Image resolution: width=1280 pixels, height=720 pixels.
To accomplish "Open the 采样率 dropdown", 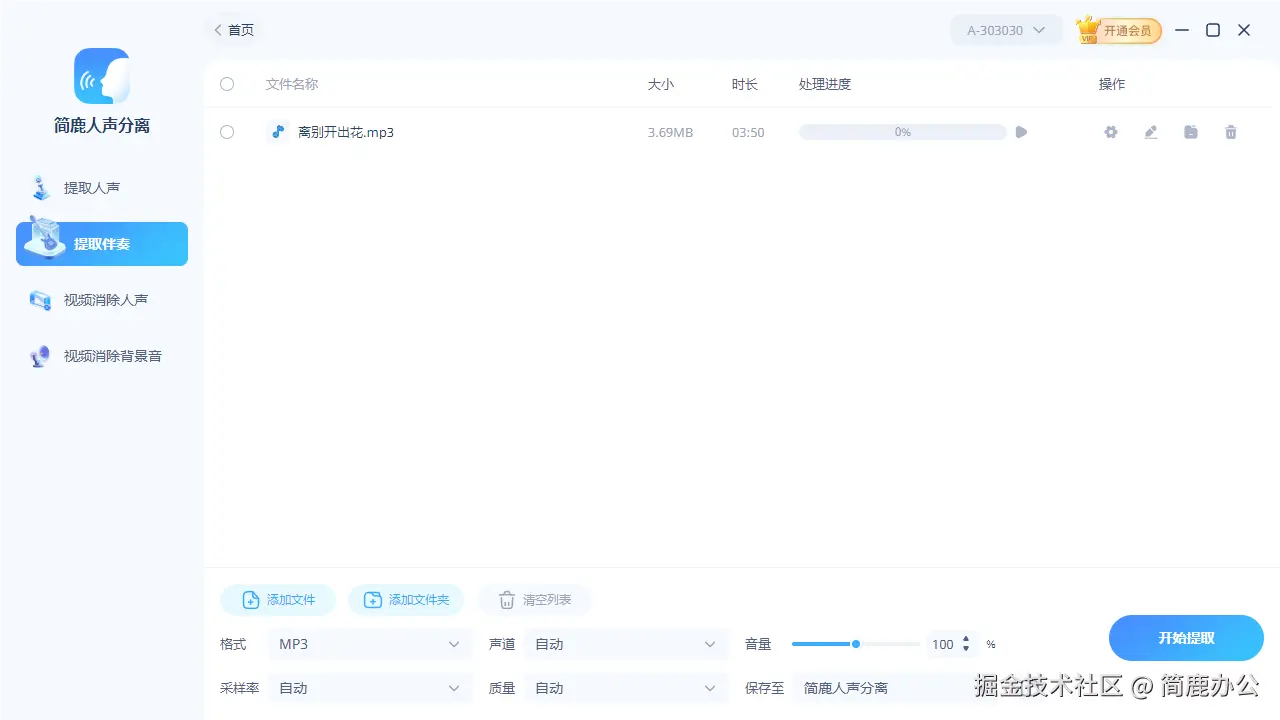I will [370, 688].
